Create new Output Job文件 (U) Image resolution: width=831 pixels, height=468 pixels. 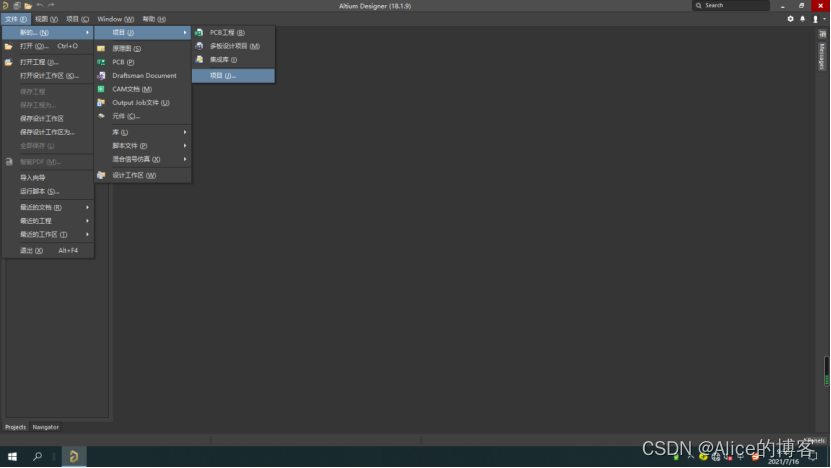(x=143, y=102)
